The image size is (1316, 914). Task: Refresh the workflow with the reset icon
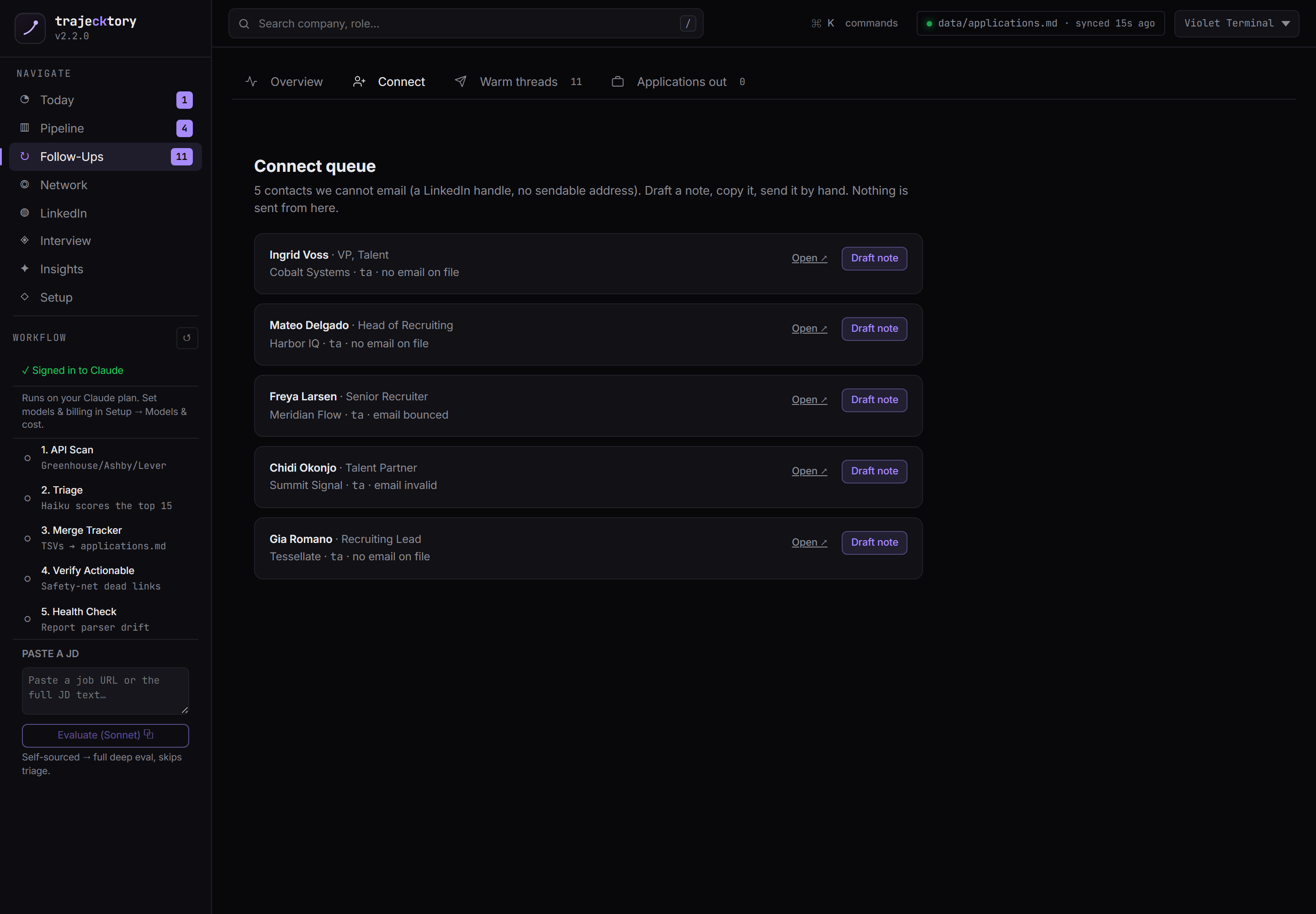187,338
